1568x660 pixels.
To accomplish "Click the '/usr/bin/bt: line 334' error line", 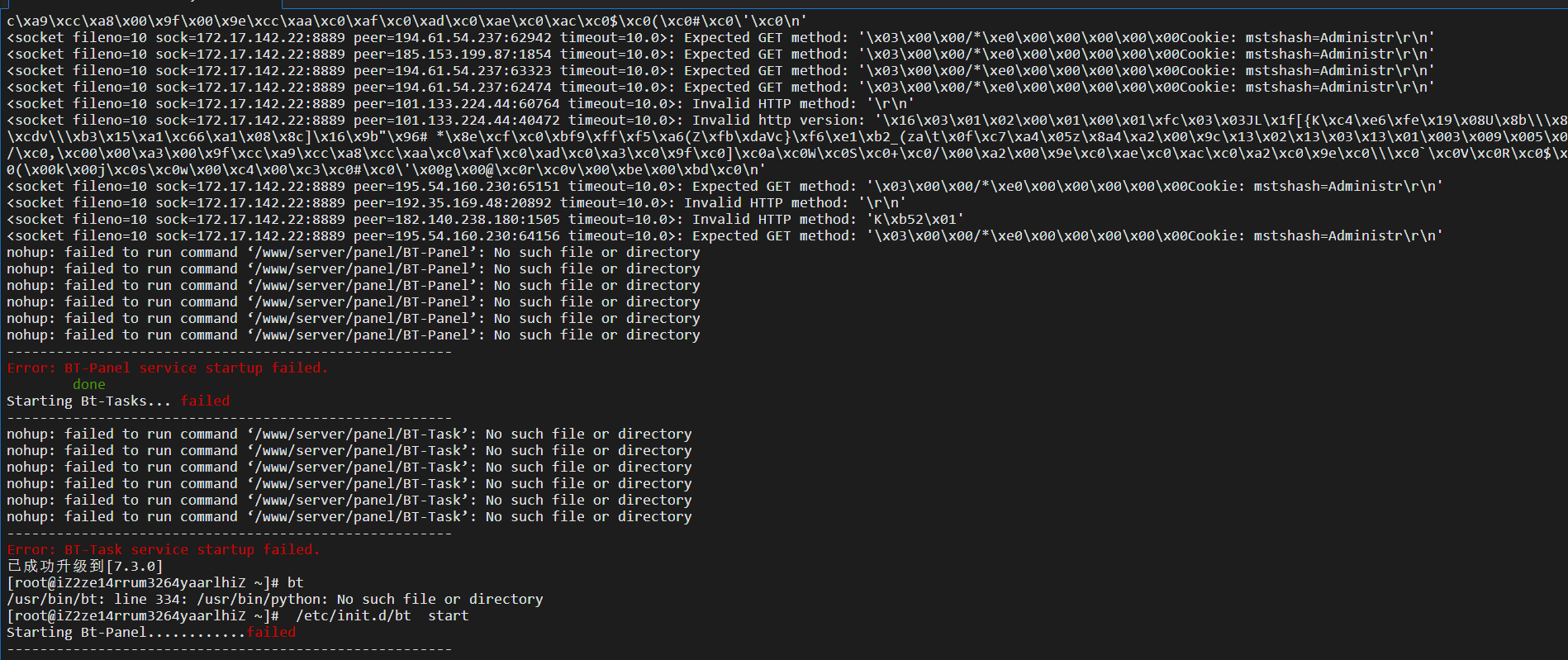I will coord(275,599).
